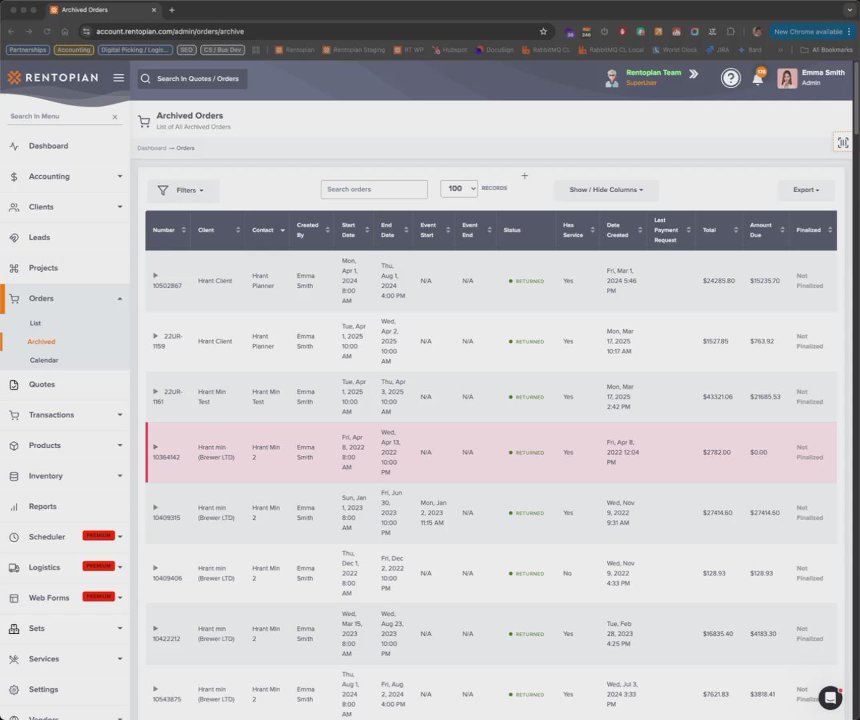This screenshot has width=860, height=720.
Task: Click the Chrome address bar
Action: point(315,32)
